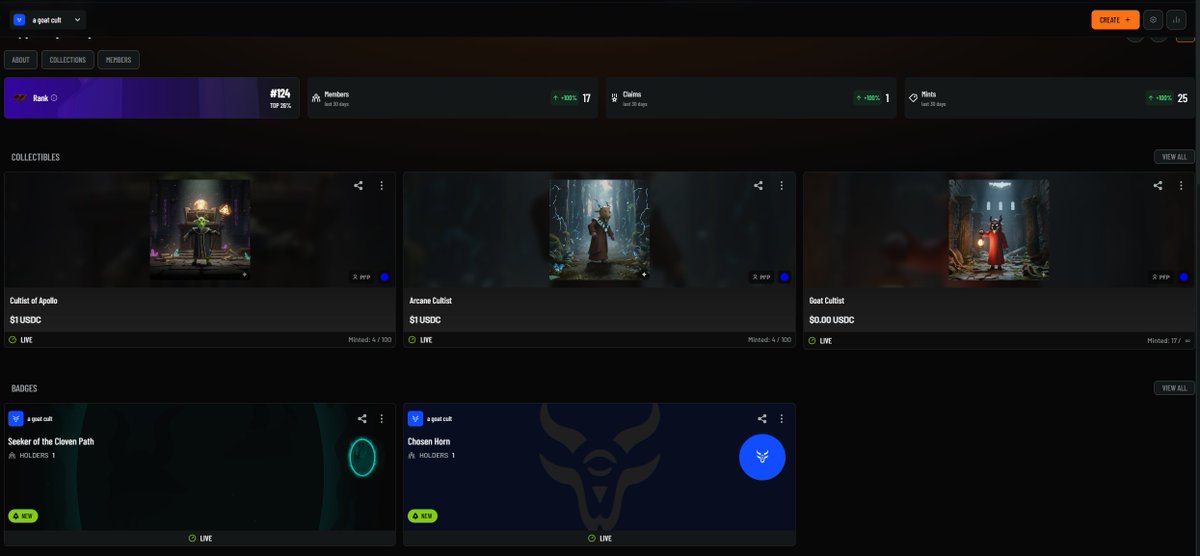Click a goat cult logo on Chosen Horn card
This screenshot has width=1200, height=556.
click(416, 419)
